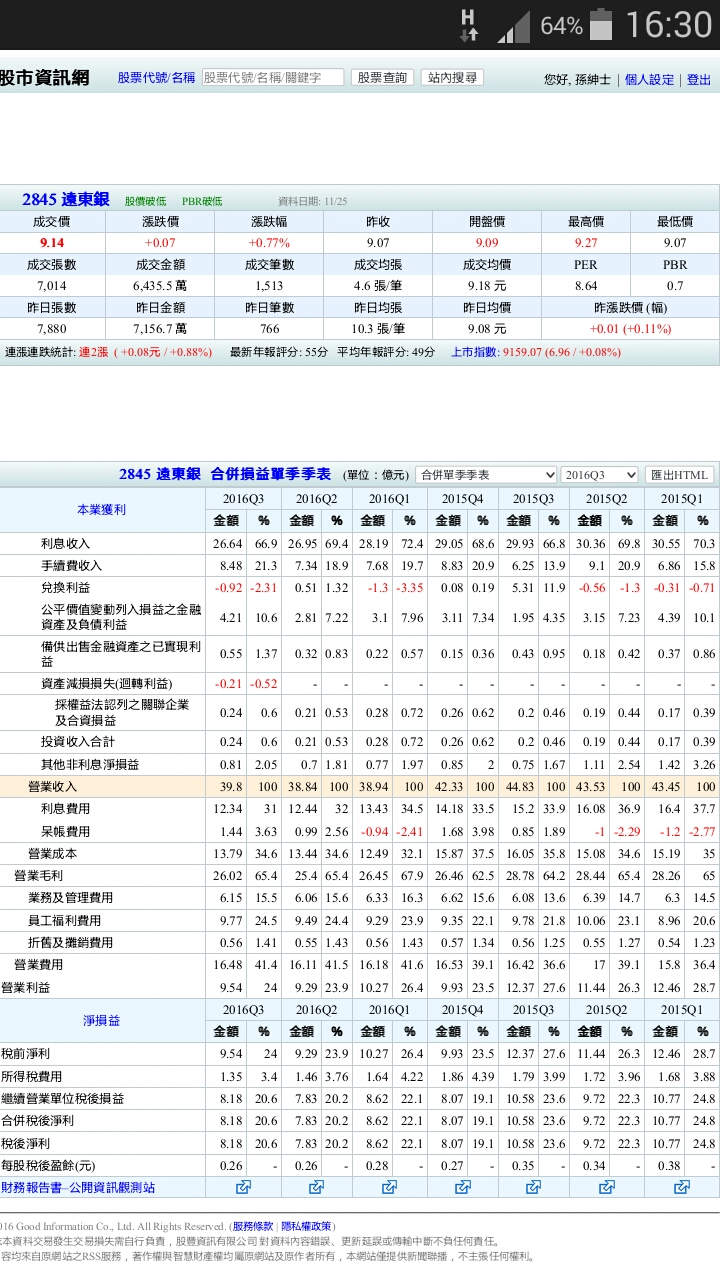Tap the signal strength icon in status bar
Viewport: 720px width, 1280px height.
pos(514,27)
